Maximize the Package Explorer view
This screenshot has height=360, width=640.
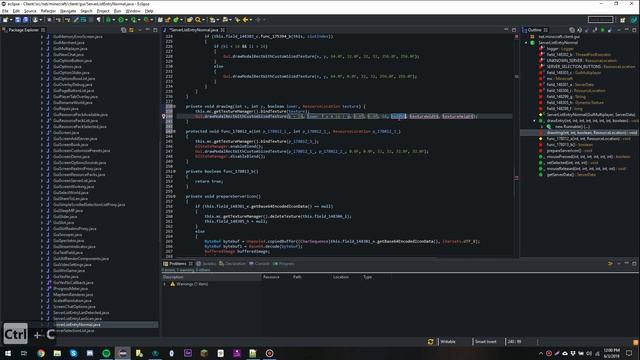[x=155, y=30]
